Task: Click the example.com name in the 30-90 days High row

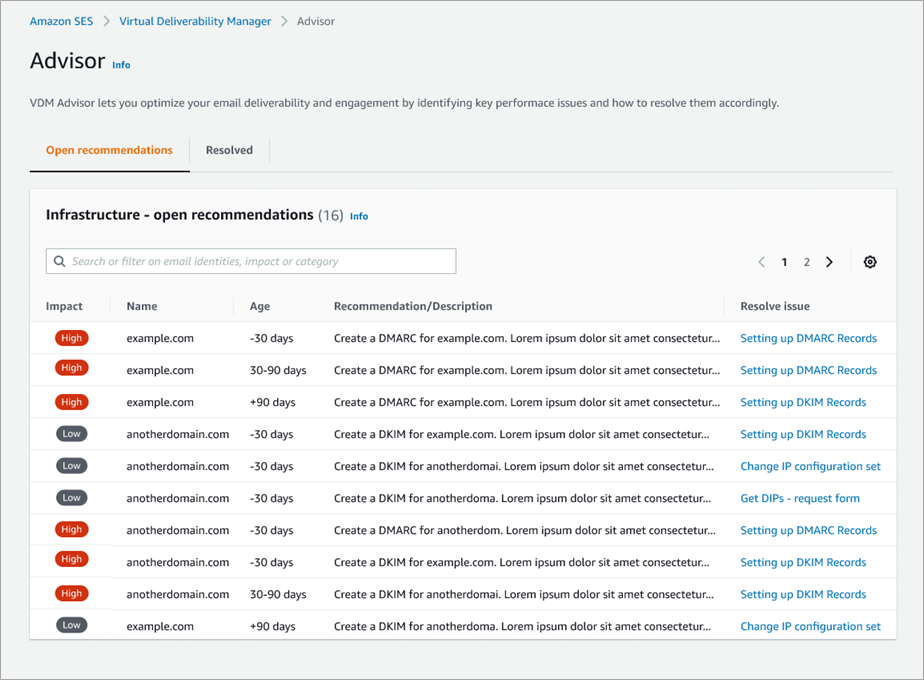Action: (160, 370)
